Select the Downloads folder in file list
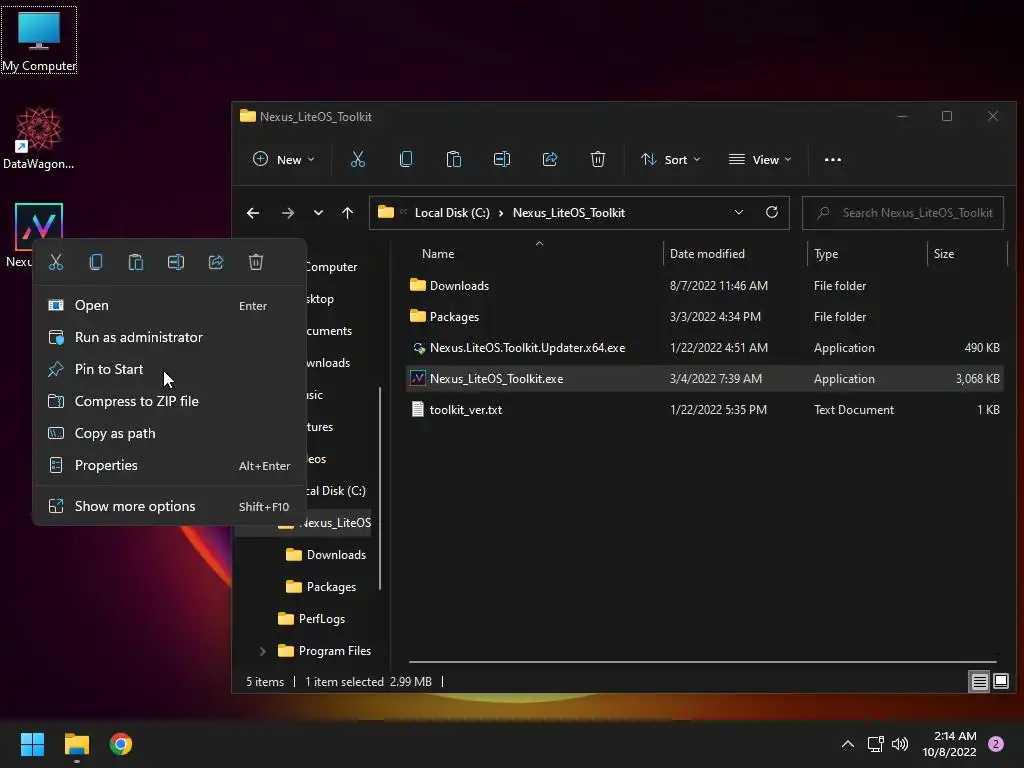 pyautogui.click(x=704, y=285)
